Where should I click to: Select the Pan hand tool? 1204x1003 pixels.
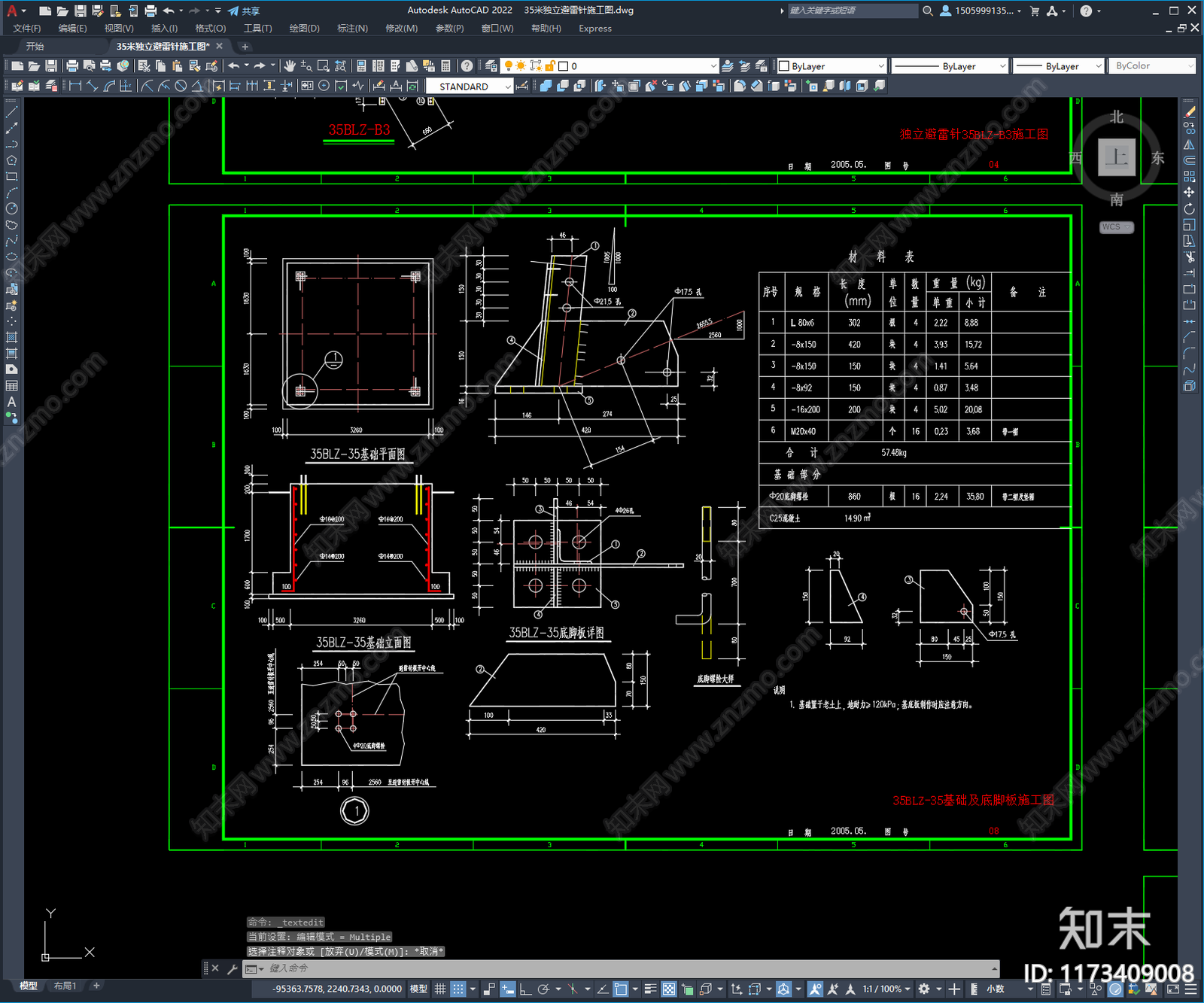click(290, 66)
